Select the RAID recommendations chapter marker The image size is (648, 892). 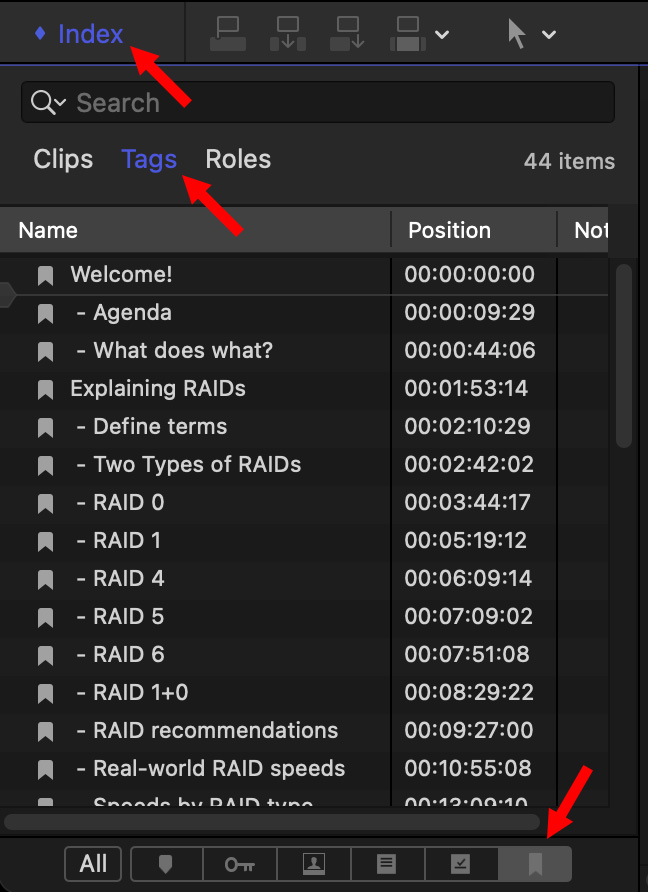tap(215, 730)
